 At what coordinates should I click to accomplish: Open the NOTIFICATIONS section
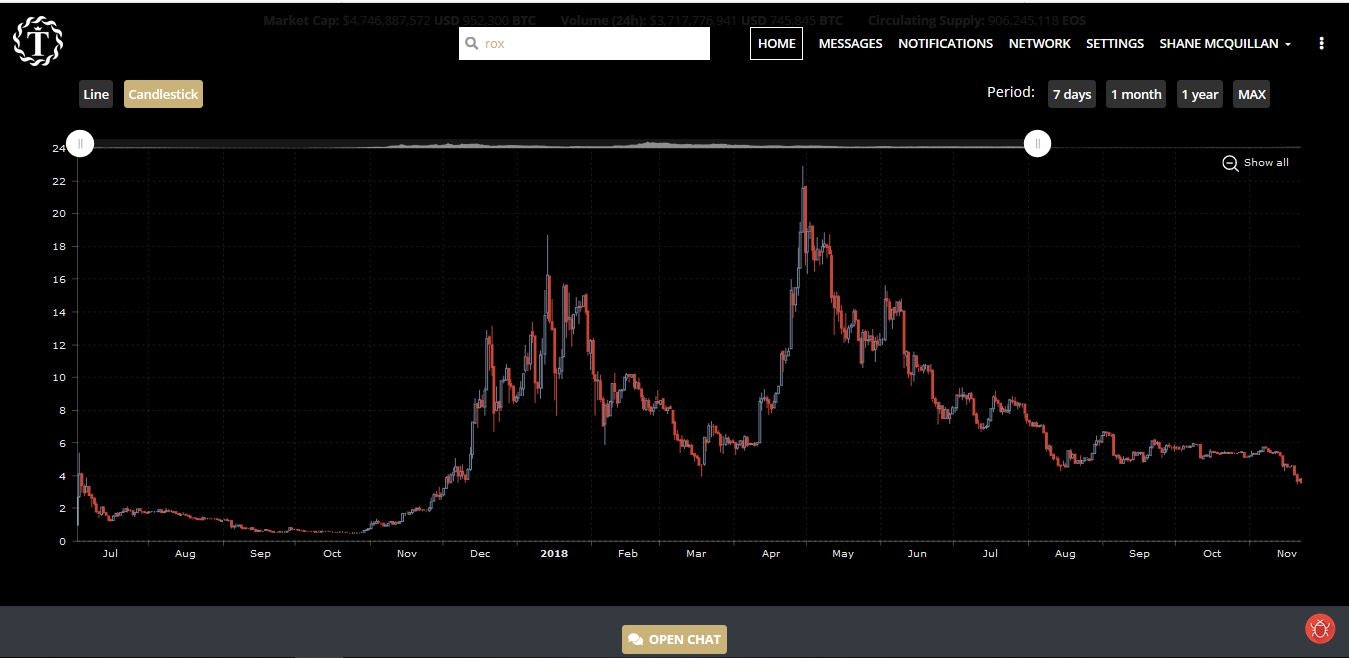(x=944, y=43)
